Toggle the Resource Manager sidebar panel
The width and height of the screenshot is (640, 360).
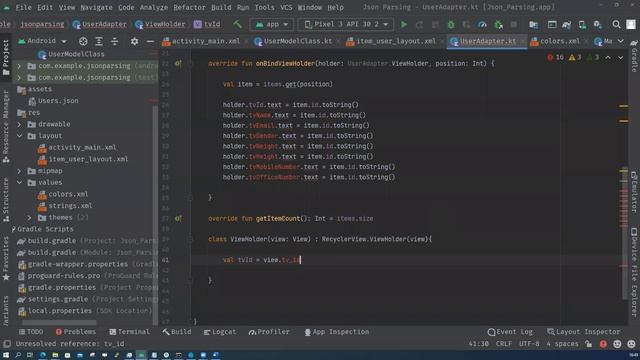[x=6, y=127]
